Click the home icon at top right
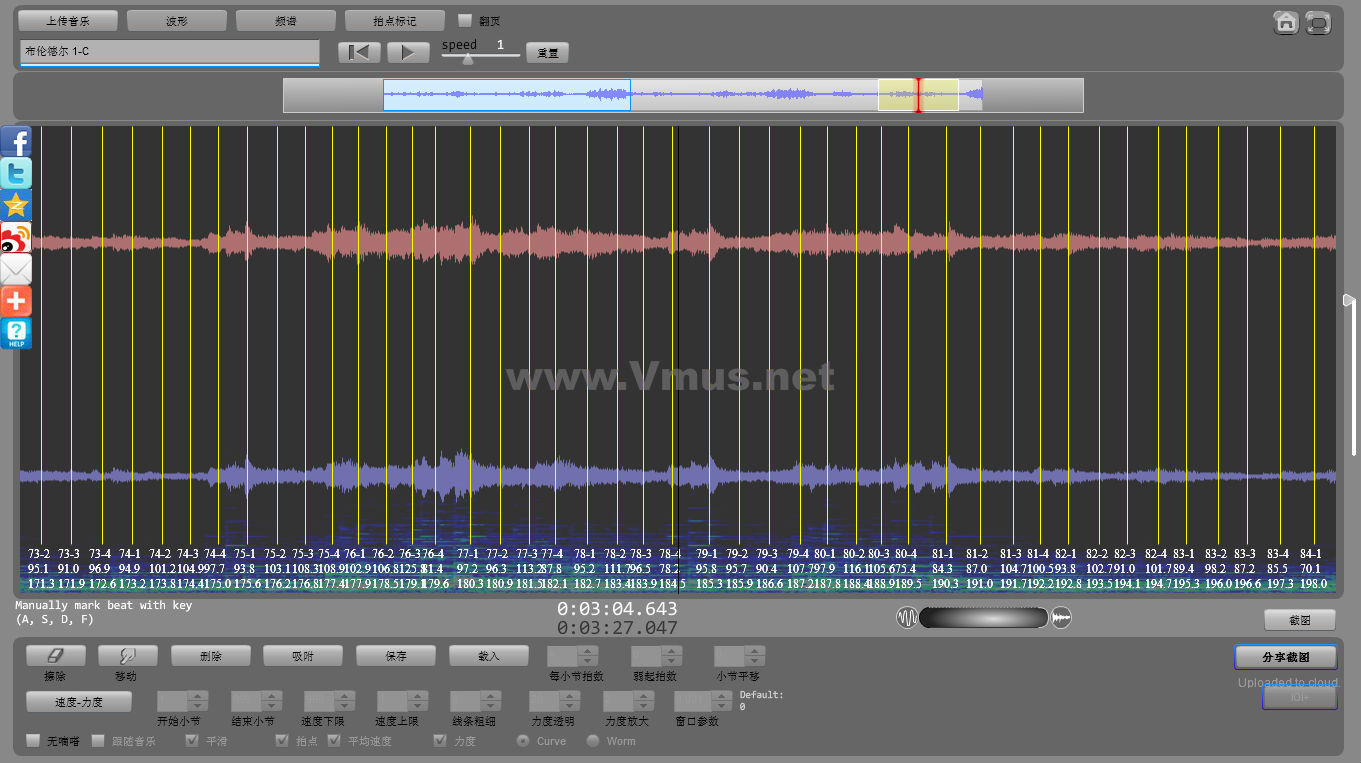The height and width of the screenshot is (763, 1361). pyautogui.click(x=1286, y=22)
